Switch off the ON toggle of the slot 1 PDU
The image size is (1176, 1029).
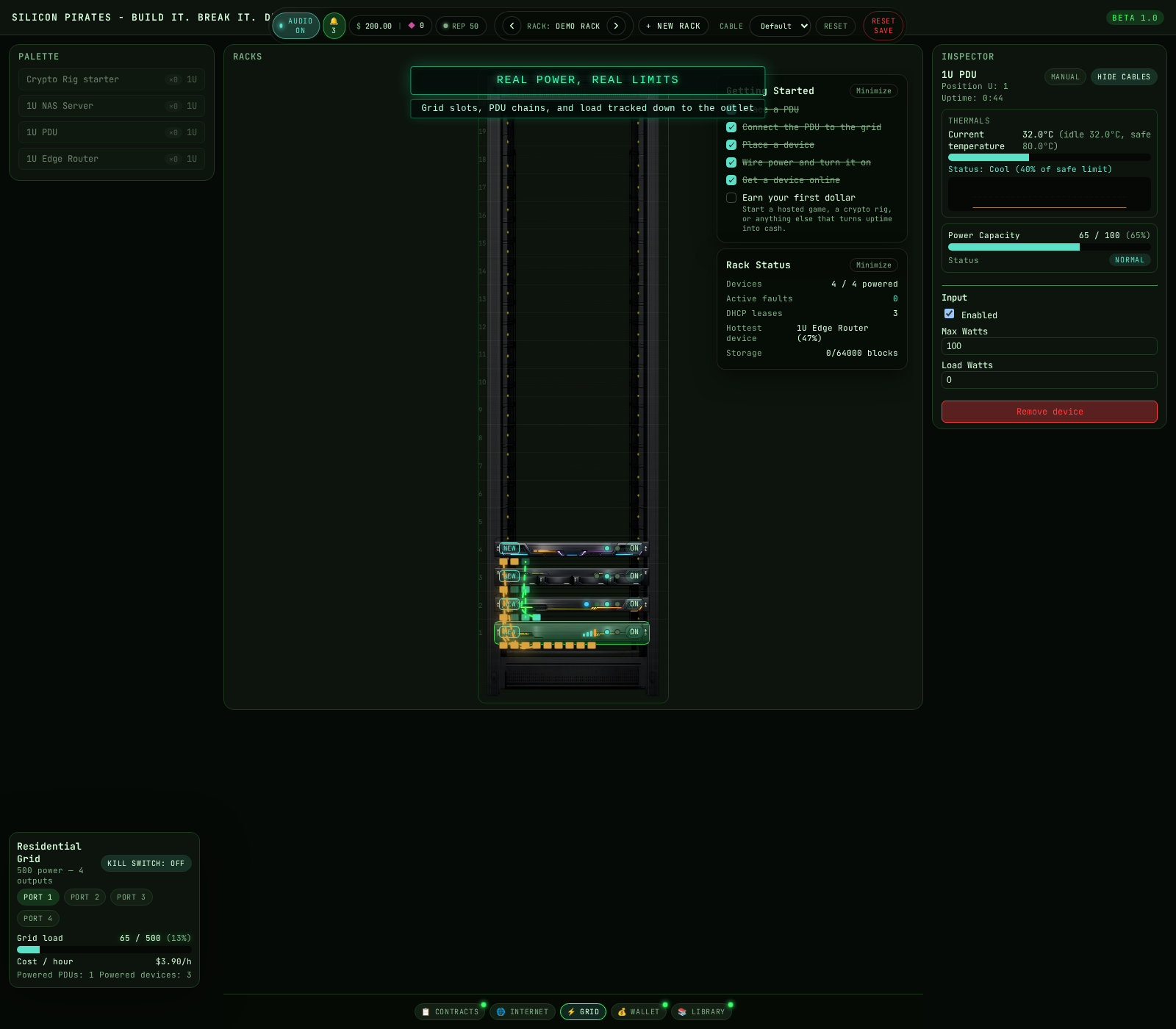634,632
